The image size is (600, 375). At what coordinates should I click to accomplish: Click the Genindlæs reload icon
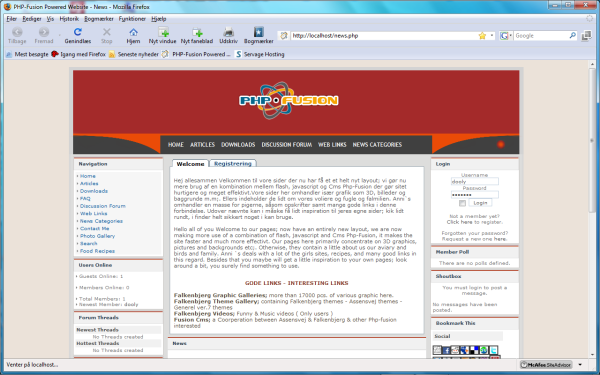[78, 32]
